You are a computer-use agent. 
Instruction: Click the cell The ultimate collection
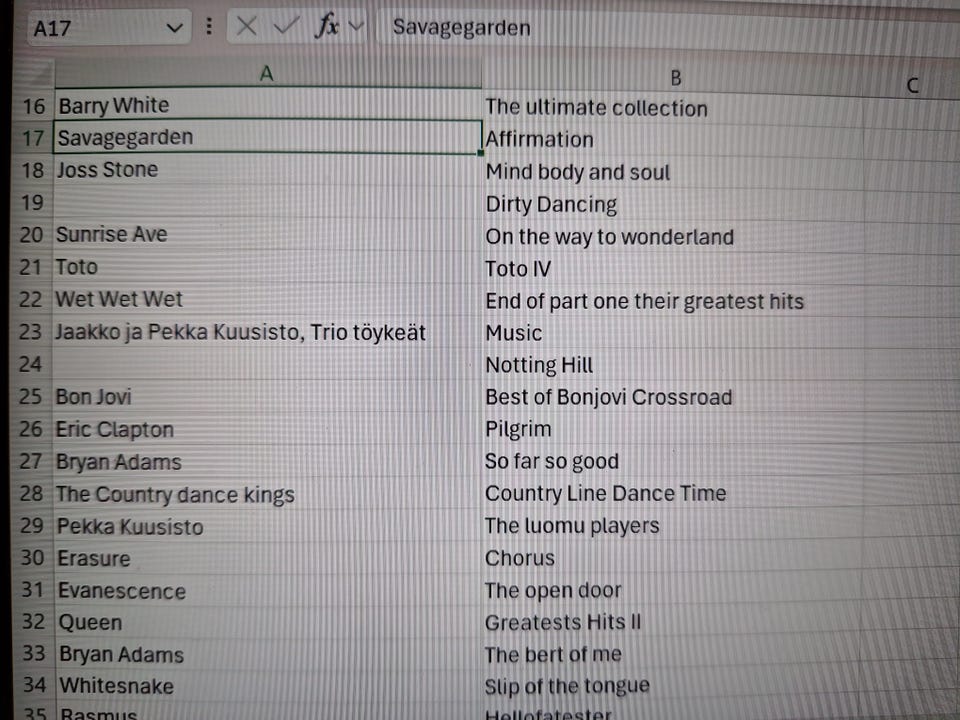(673, 108)
